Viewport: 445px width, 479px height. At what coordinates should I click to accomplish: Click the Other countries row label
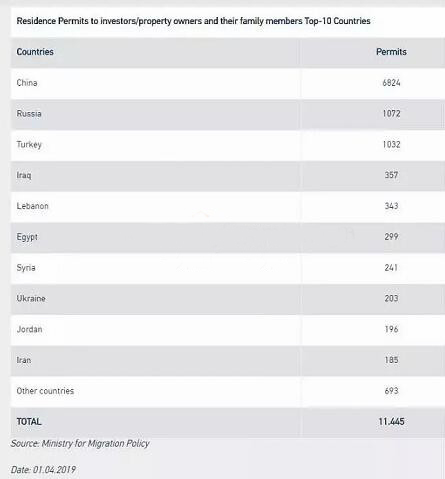tap(45, 391)
